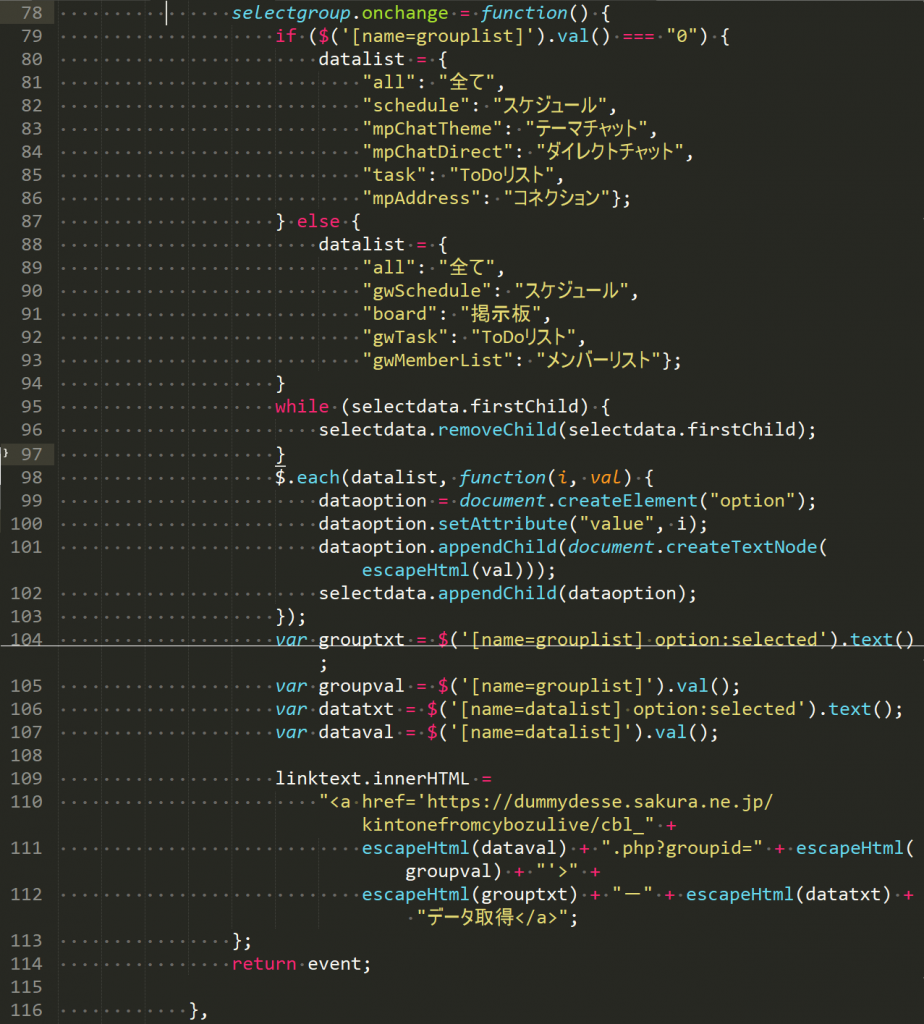The image size is (924, 1024).
Task: Click closing brace on line 97
Action: [x=281, y=454]
